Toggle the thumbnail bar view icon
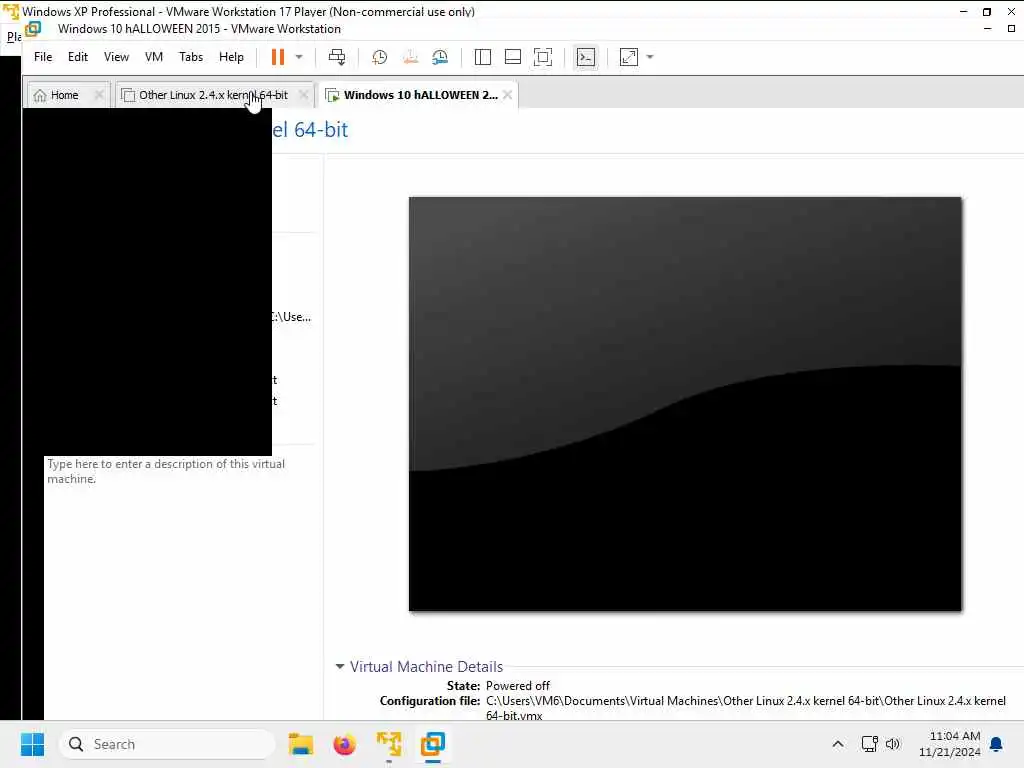Viewport: 1024px width, 768px height. [513, 57]
